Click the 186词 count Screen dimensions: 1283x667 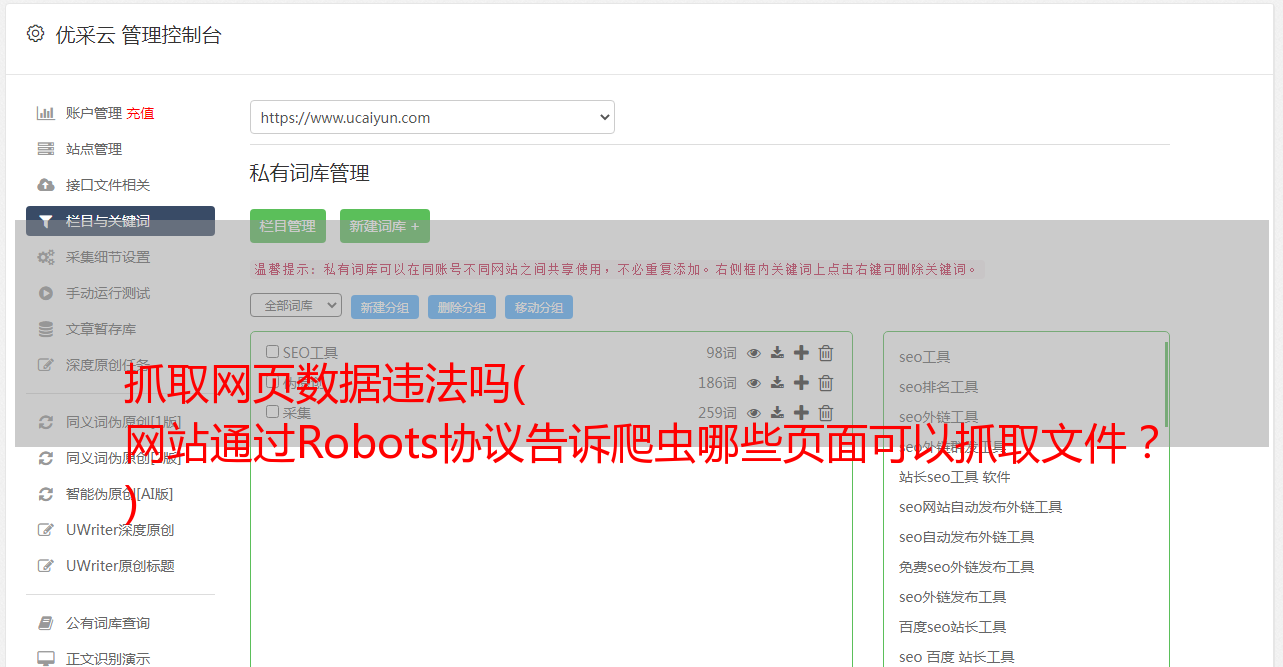point(717,383)
